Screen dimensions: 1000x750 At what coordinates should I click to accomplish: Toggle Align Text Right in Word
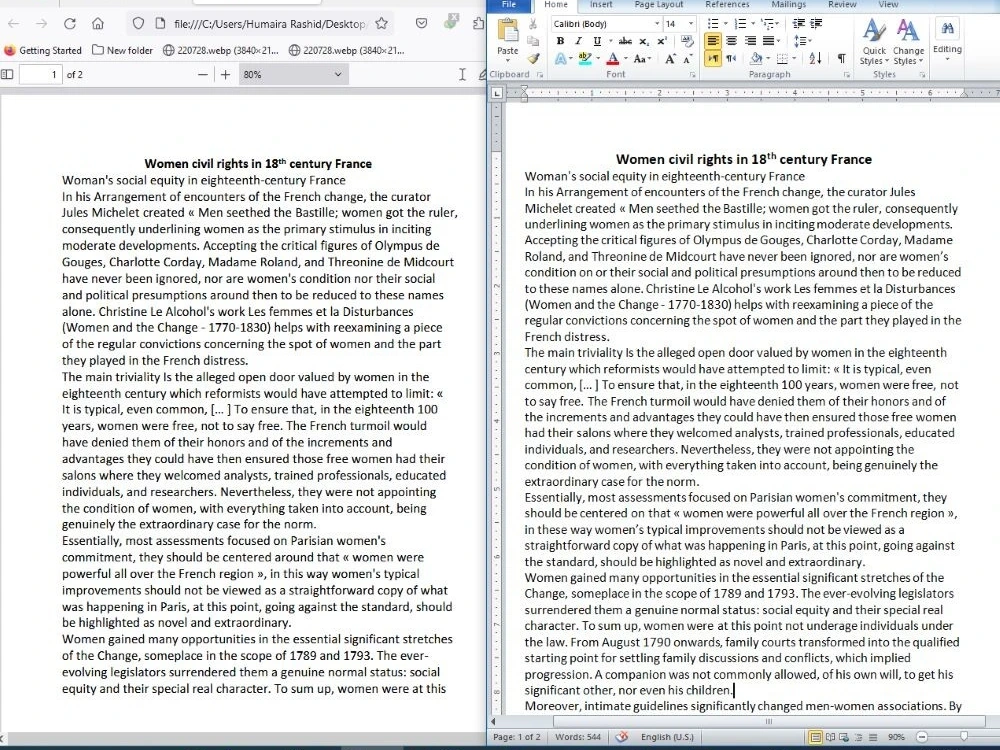click(x=749, y=41)
